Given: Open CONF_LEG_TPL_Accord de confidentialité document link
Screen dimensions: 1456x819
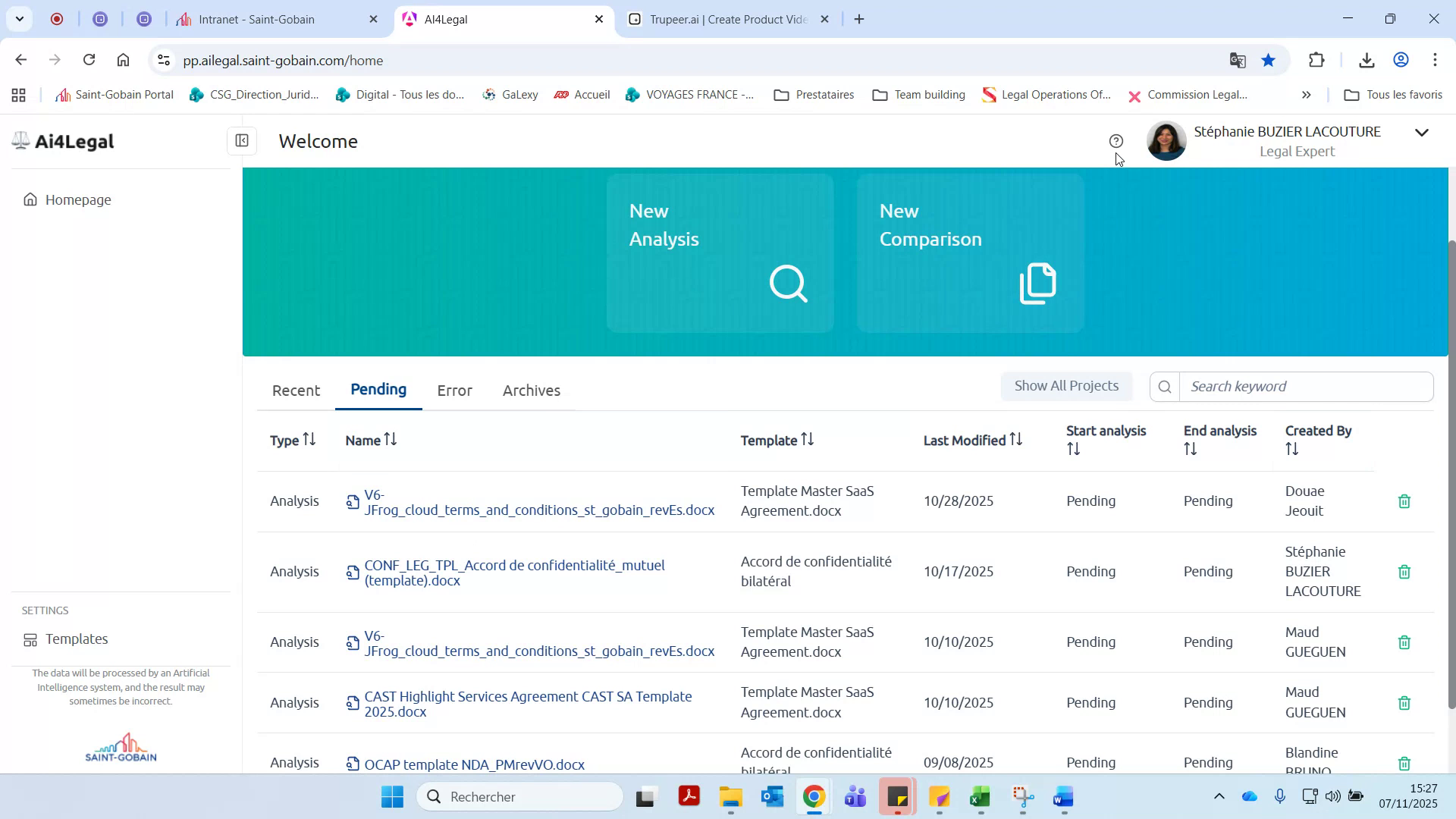Looking at the screenshot, I should [x=514, y=572].
